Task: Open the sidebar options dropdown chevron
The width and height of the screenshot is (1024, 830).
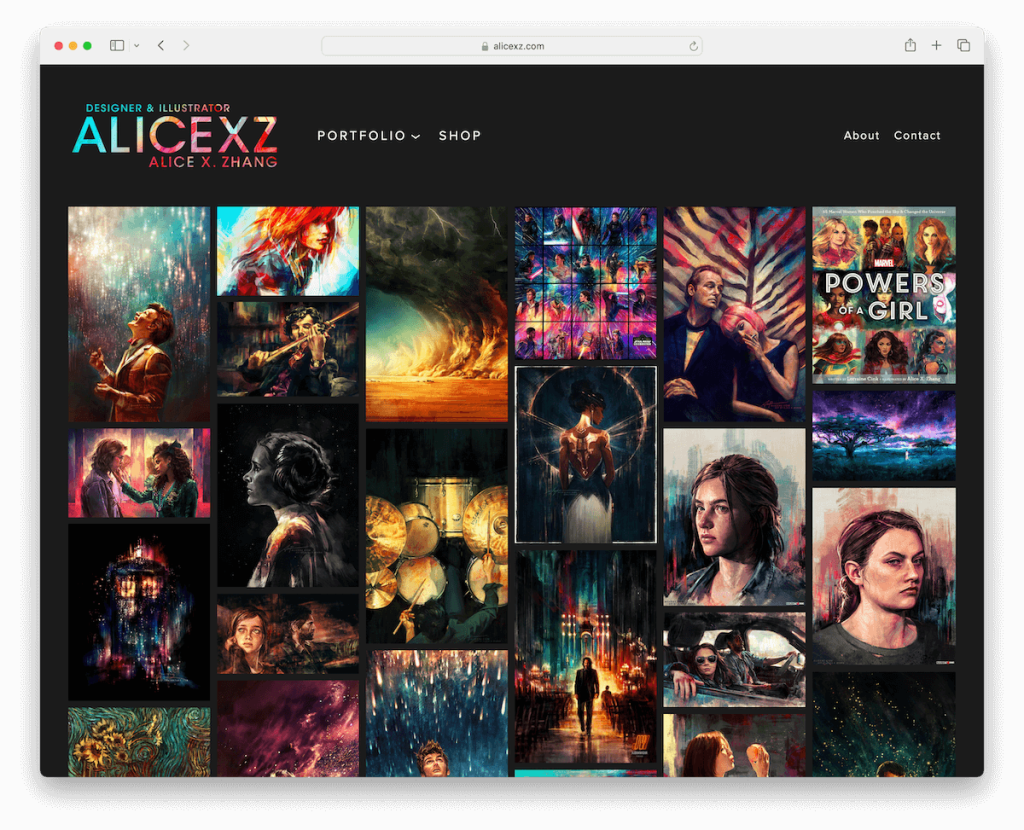Action: [136, 46]
